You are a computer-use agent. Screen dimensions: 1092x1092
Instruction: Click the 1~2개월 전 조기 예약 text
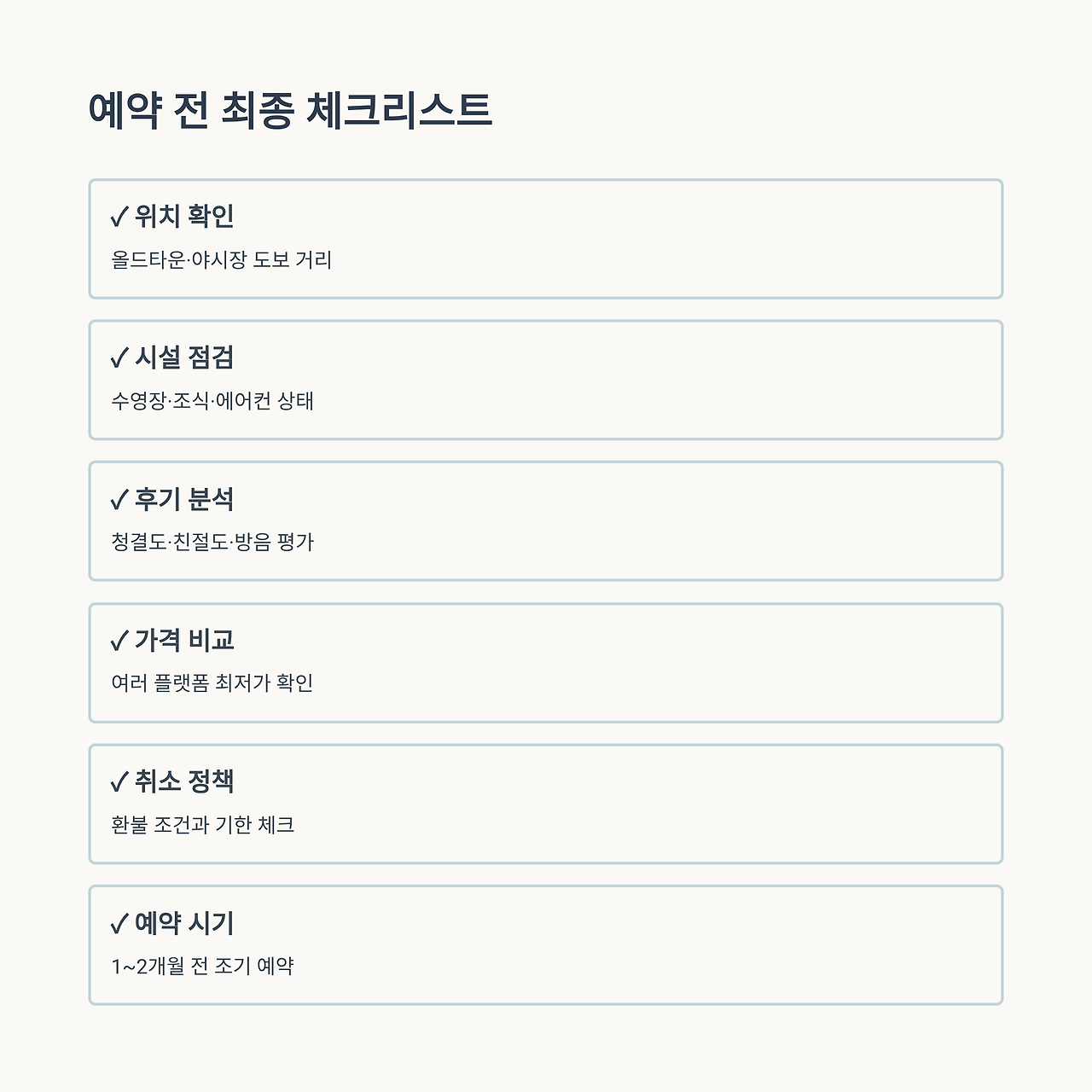tap(203, 966)
